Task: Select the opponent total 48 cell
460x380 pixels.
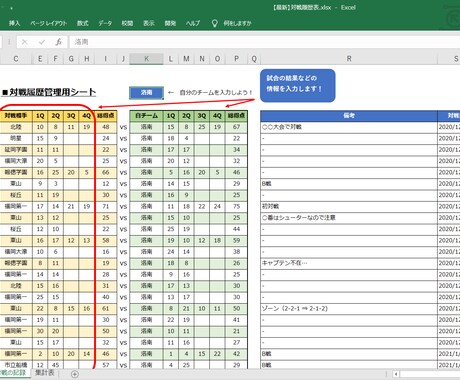Action: coord(106,127)
